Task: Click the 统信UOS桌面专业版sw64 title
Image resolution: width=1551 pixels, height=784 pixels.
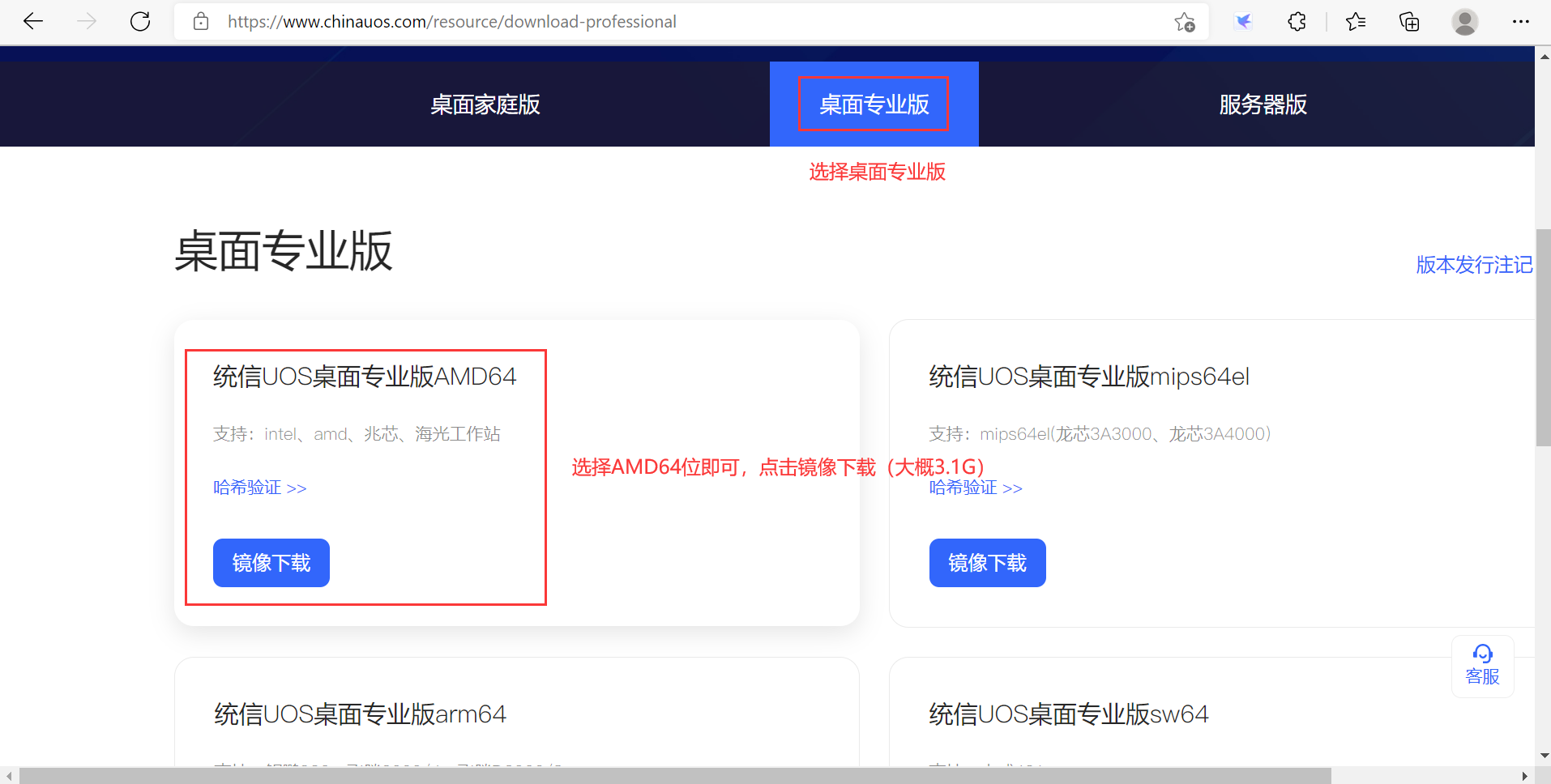Action: 1068,714
